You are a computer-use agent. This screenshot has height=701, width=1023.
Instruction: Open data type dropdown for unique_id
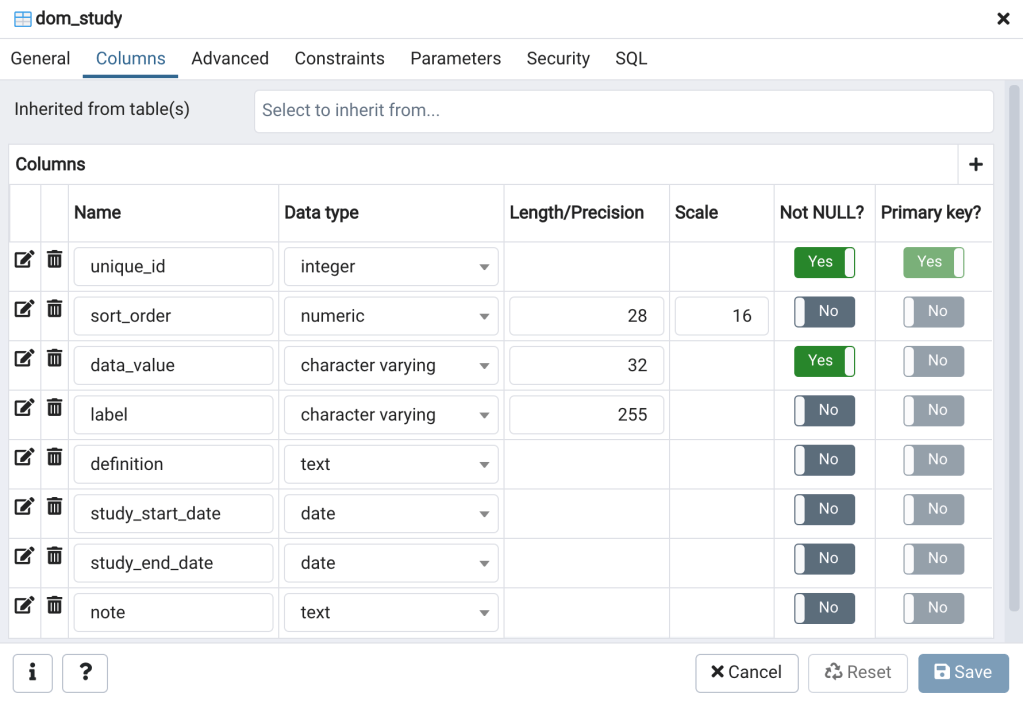(390, 267)
